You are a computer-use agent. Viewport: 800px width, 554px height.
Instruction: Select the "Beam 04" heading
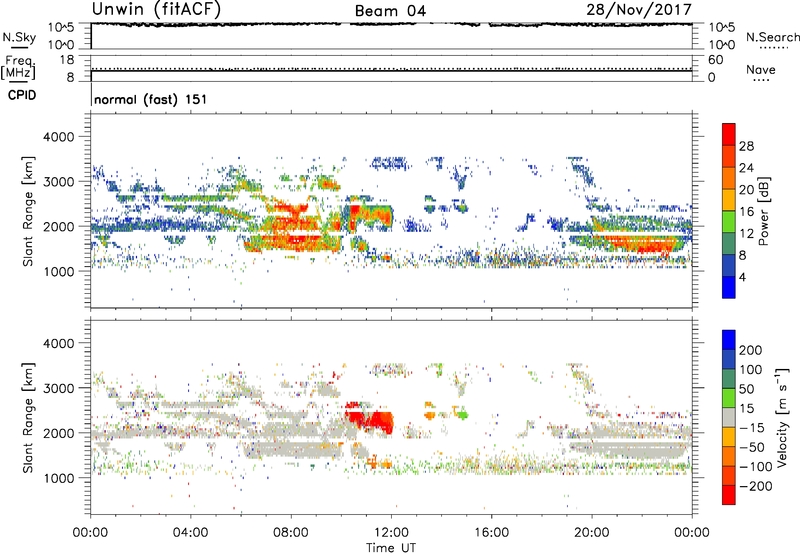(x=390, y=11)
